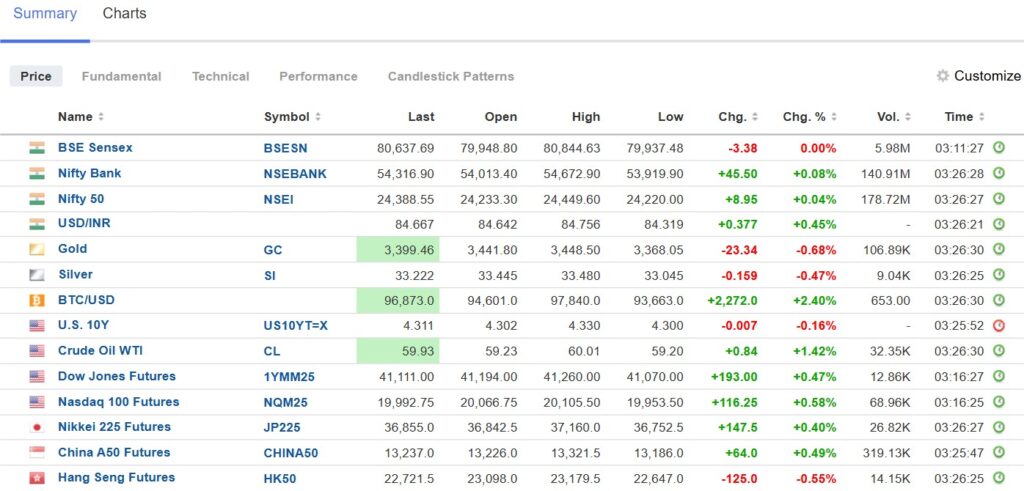Click the Hong Kong flag beside Hang Seng Futures
The height and width of the screenshot is (491, 1024).
click(x=37, y=478)
